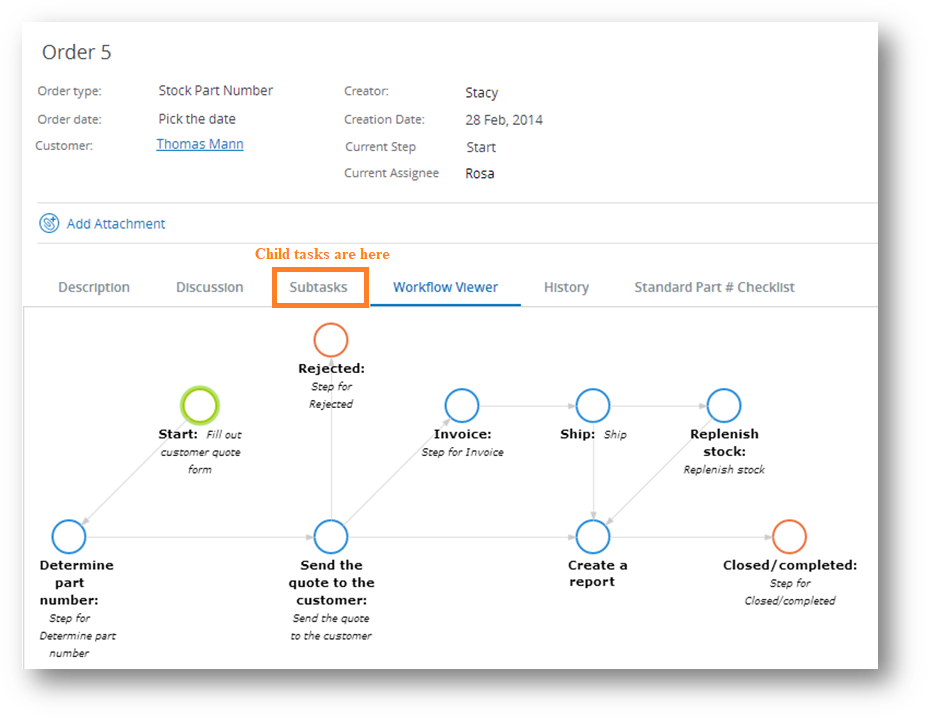Select the green Start workflow node
Image resolution: width=927 pixels, height=718 pixels.
[x=200, y=406]
